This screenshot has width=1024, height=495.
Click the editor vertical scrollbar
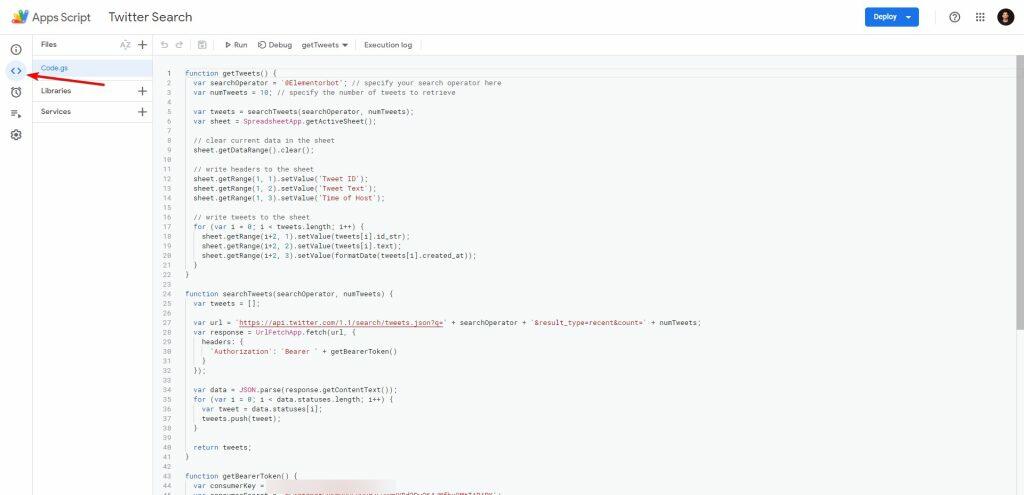tap(1020, 193)
